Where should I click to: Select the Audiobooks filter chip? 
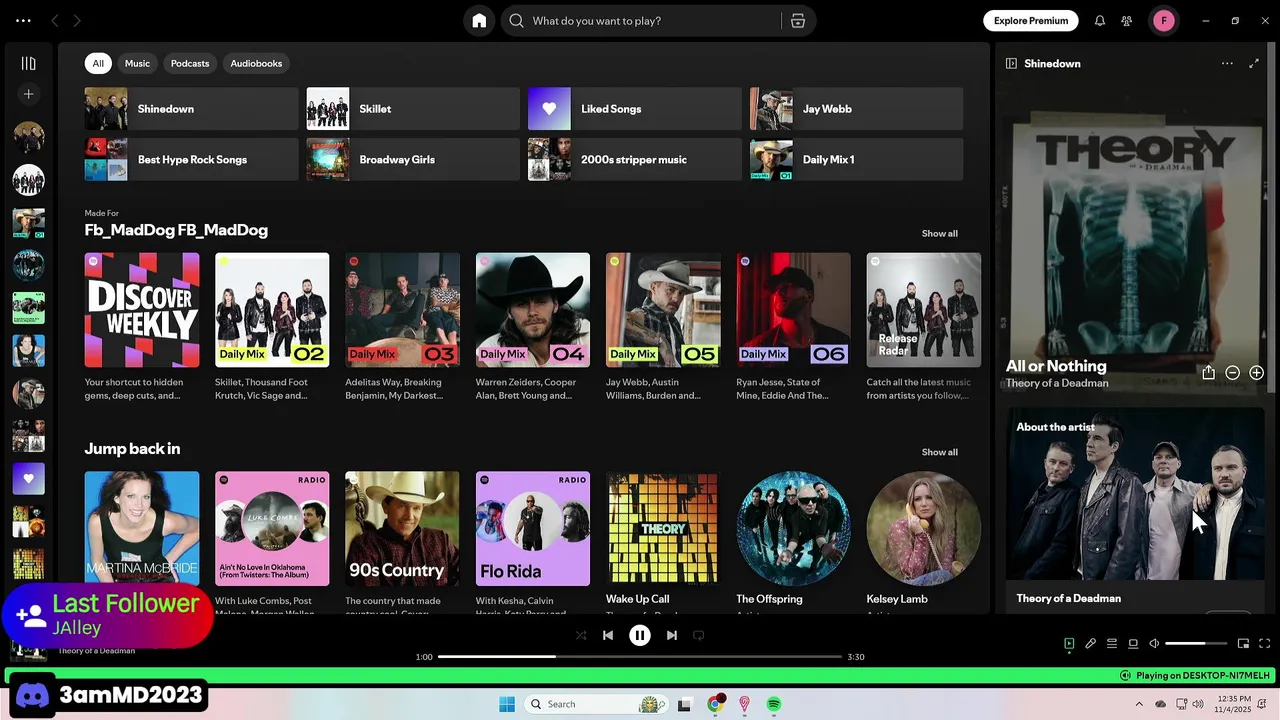click(256, 63)
